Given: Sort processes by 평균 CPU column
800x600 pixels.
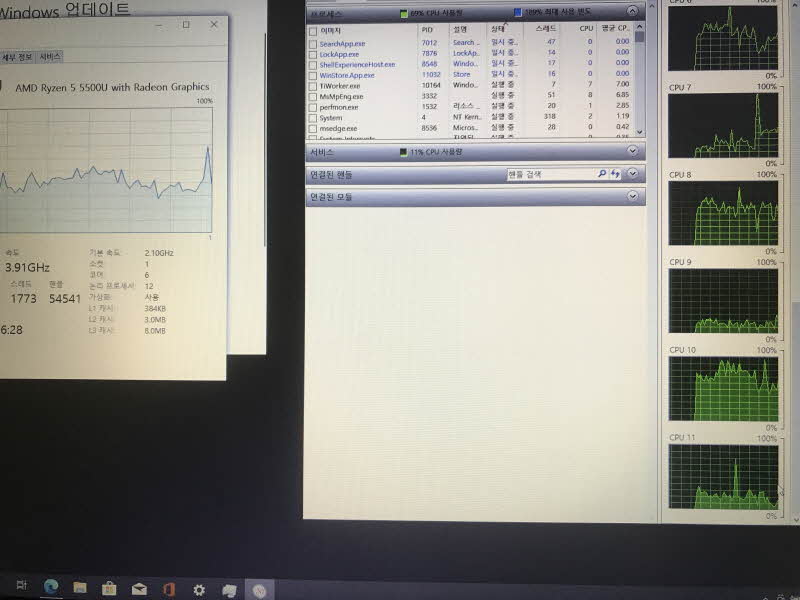Looking at the screenshot, I should [615, 28].
